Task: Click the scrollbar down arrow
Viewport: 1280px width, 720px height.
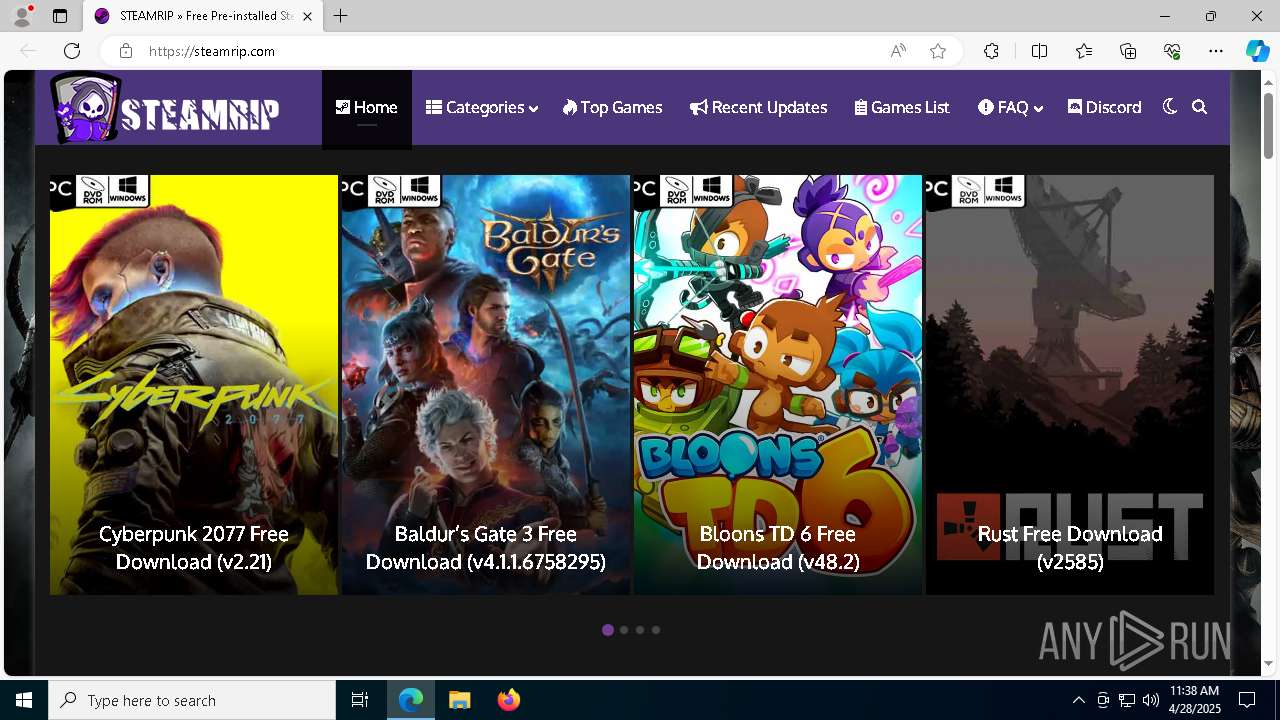Action: coord(1268,663)
